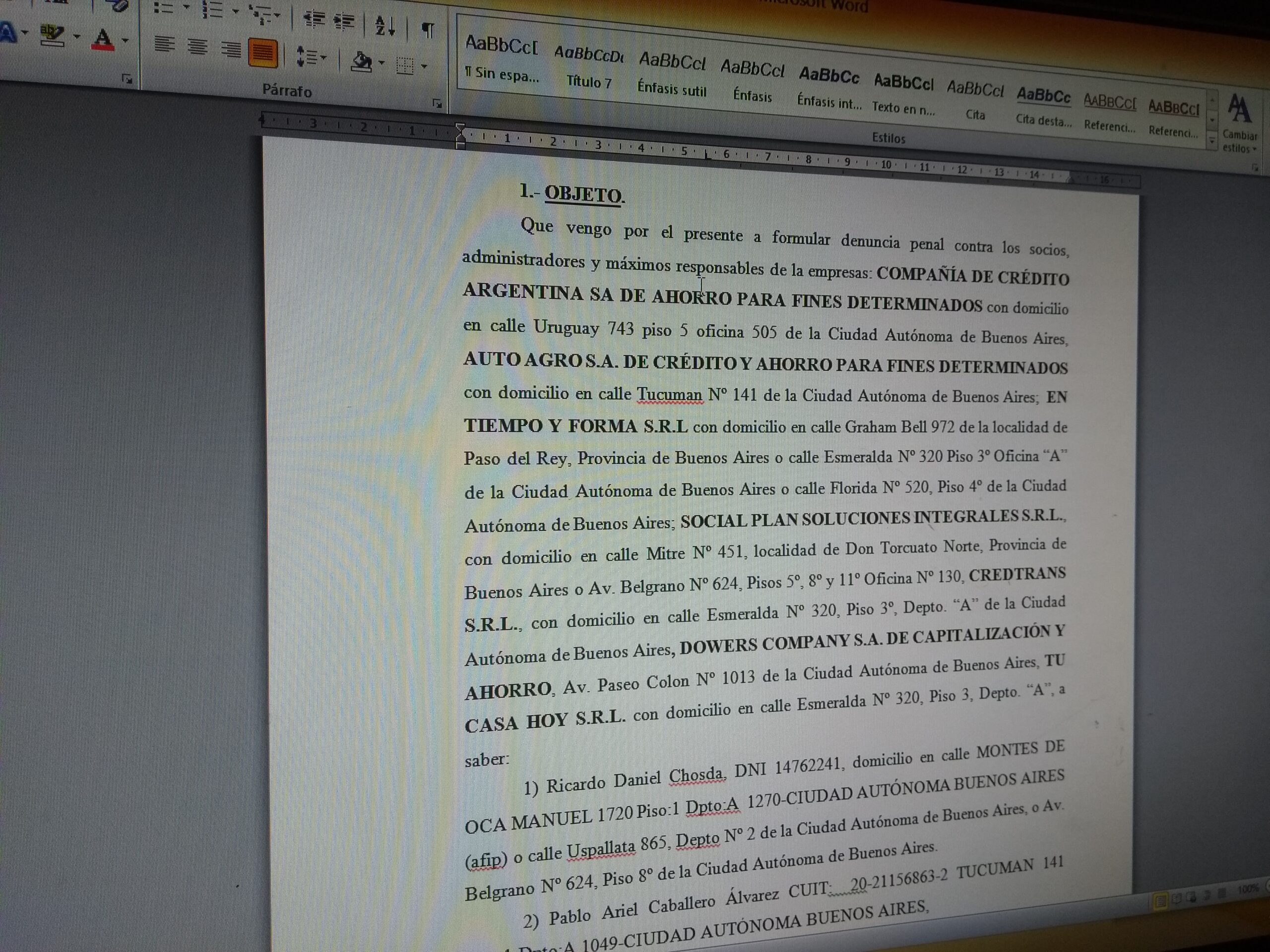The image size is (1270, 952).
Task: Apply the 'Énfasis int...' style
Action: [829, 88]
